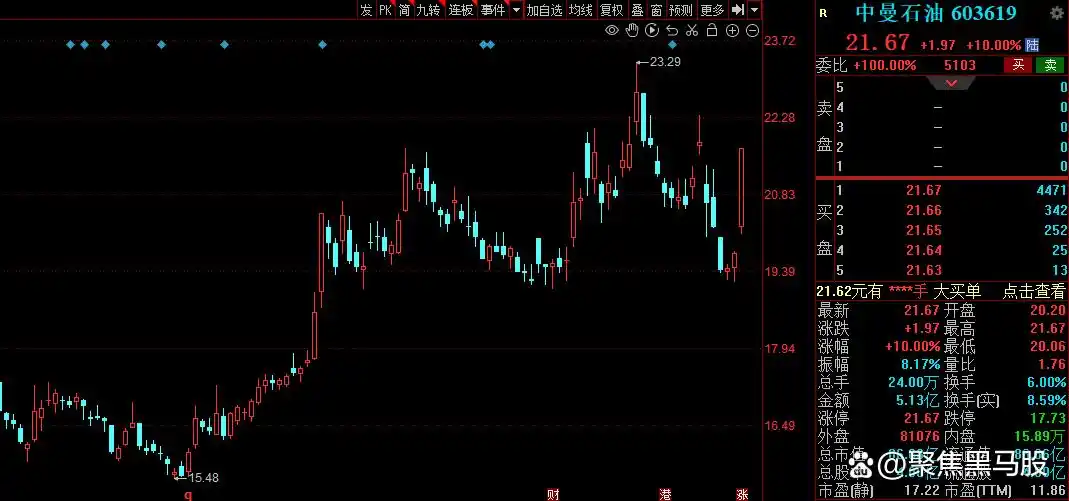Zoom out with the minus circle icon
This screenshot has width=1069, height=501.
[x=752, y=31]
